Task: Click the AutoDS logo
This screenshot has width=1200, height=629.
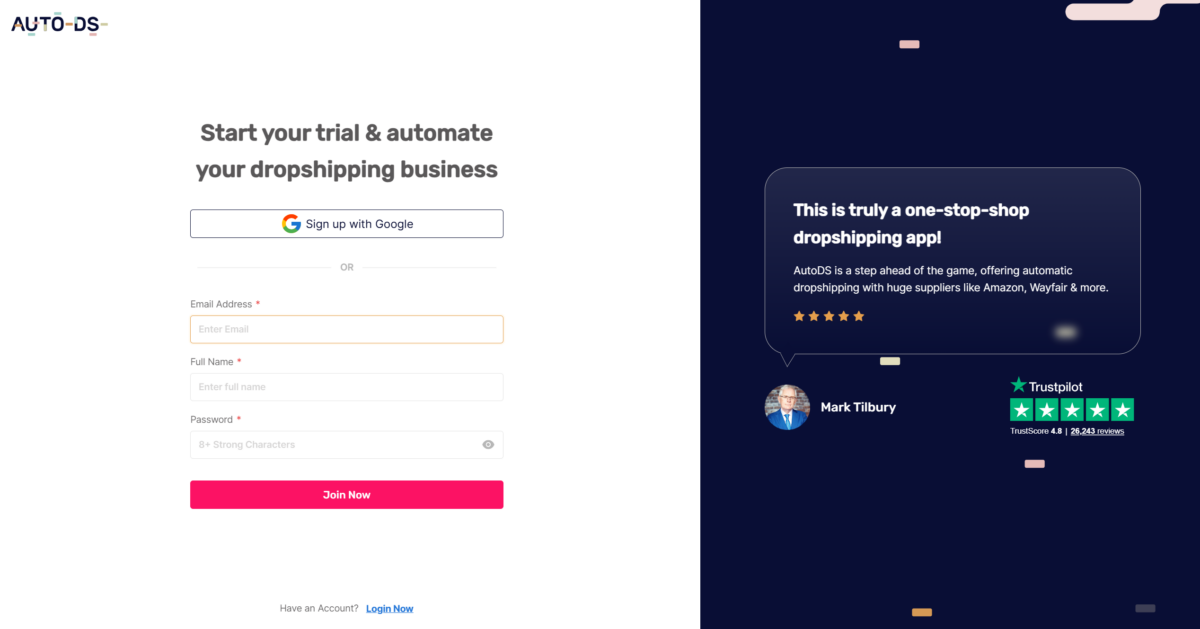Action: coord(58,23)
